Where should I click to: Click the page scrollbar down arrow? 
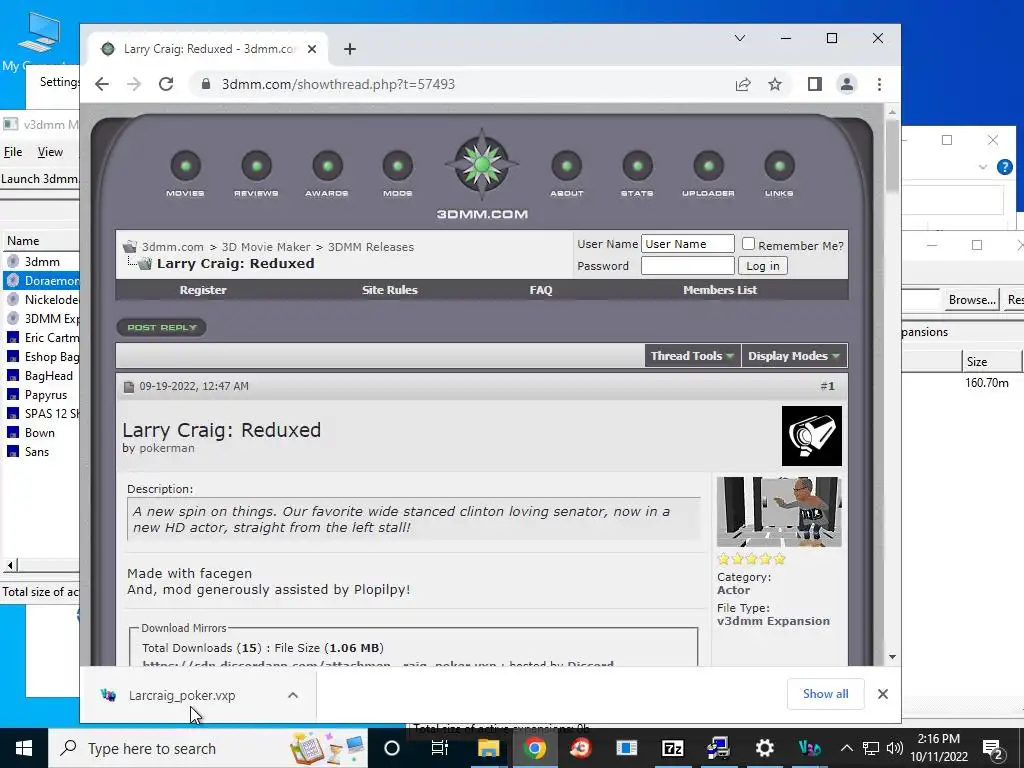click(x=892, y=657)
